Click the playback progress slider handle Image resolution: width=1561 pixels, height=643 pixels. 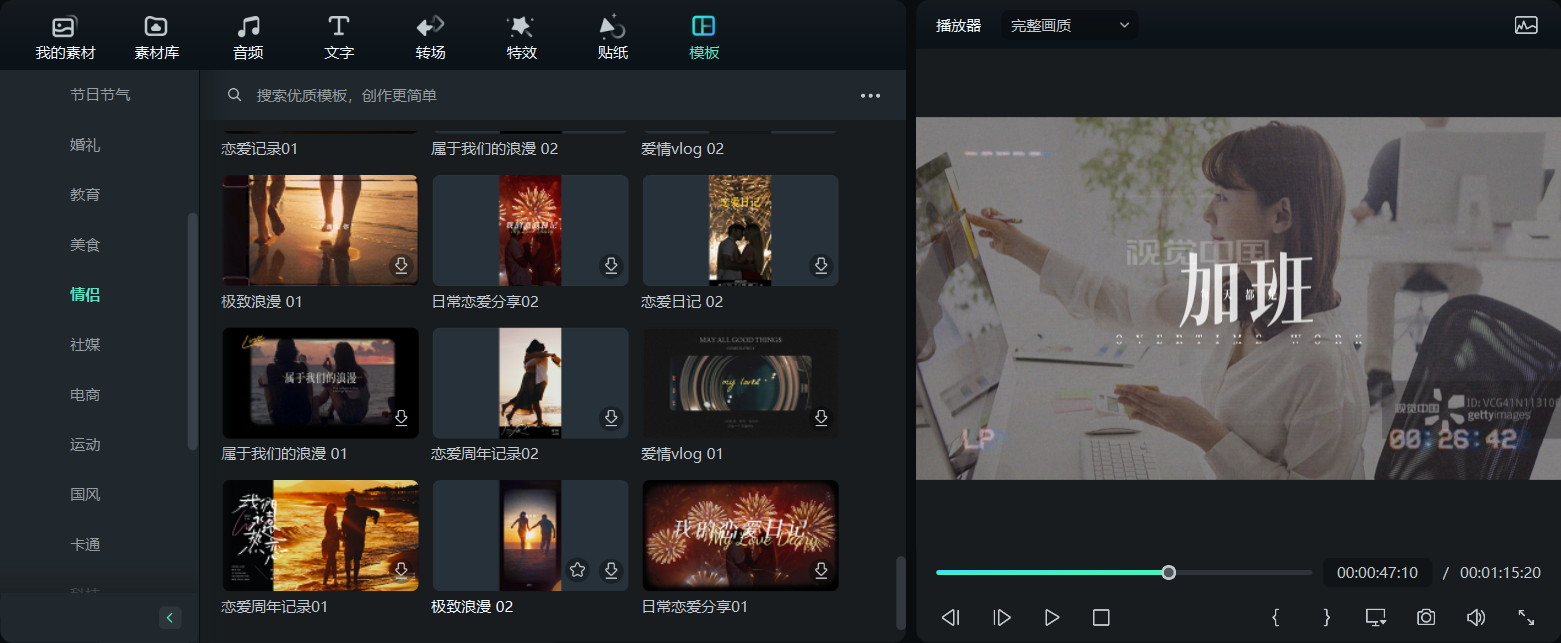pos(1168,572)
